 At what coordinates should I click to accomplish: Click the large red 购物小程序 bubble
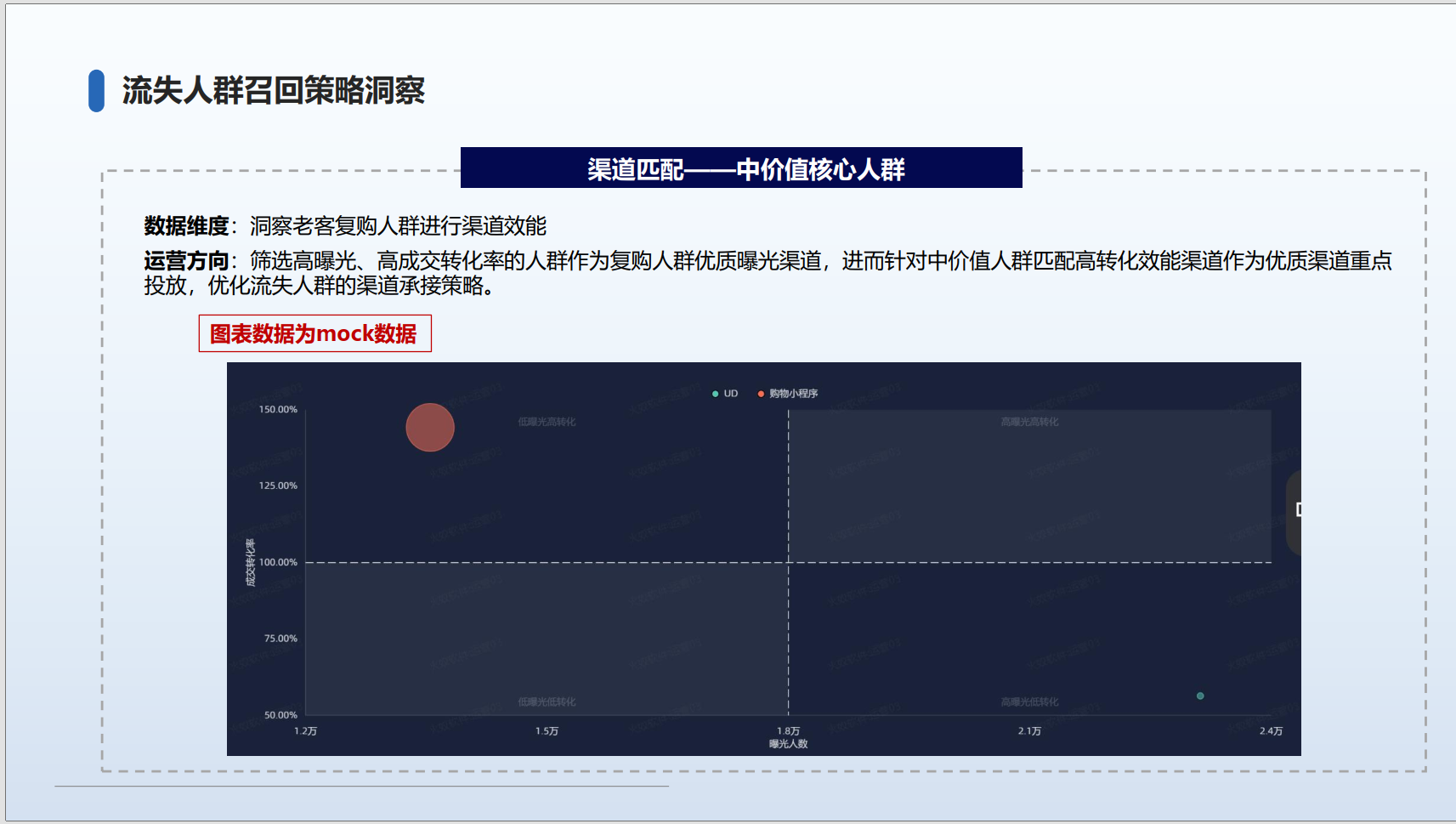tap(430, 427)
